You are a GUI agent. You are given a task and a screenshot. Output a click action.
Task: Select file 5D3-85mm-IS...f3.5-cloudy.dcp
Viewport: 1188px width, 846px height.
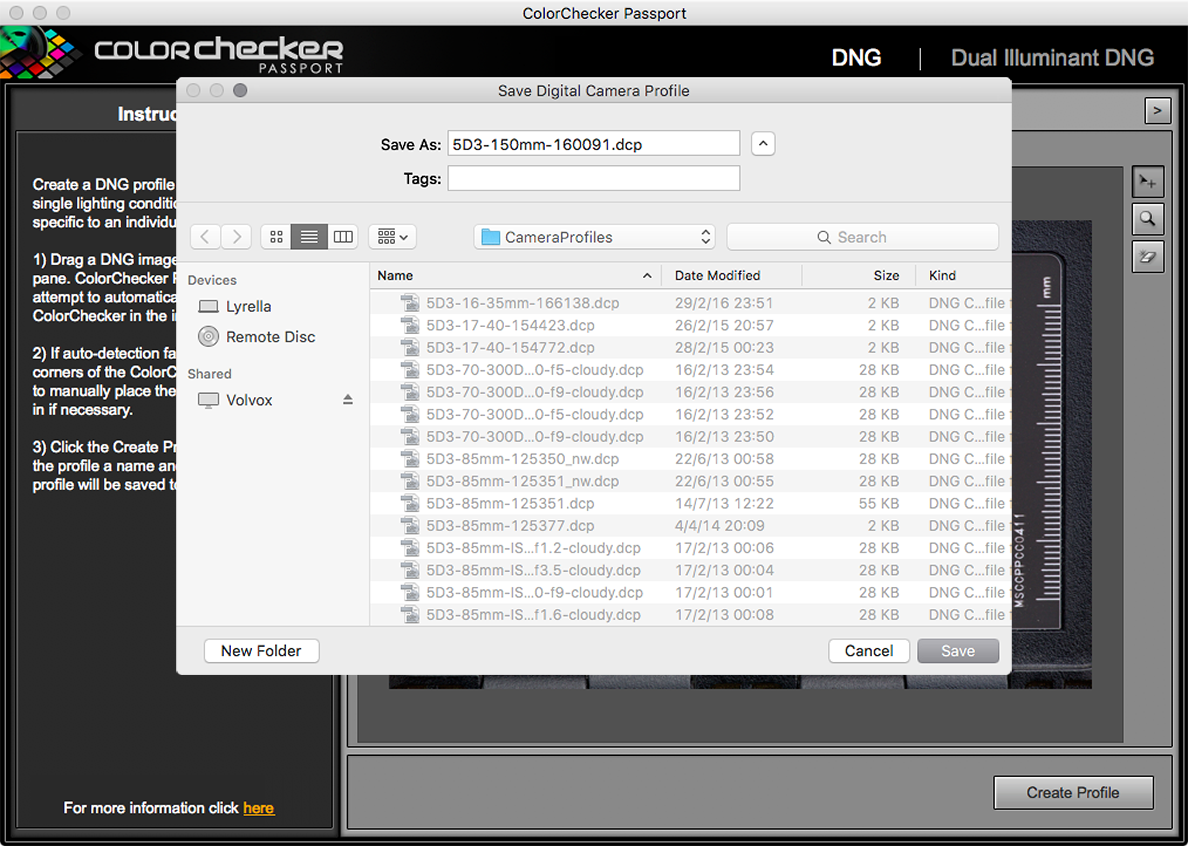click(690, 570)
